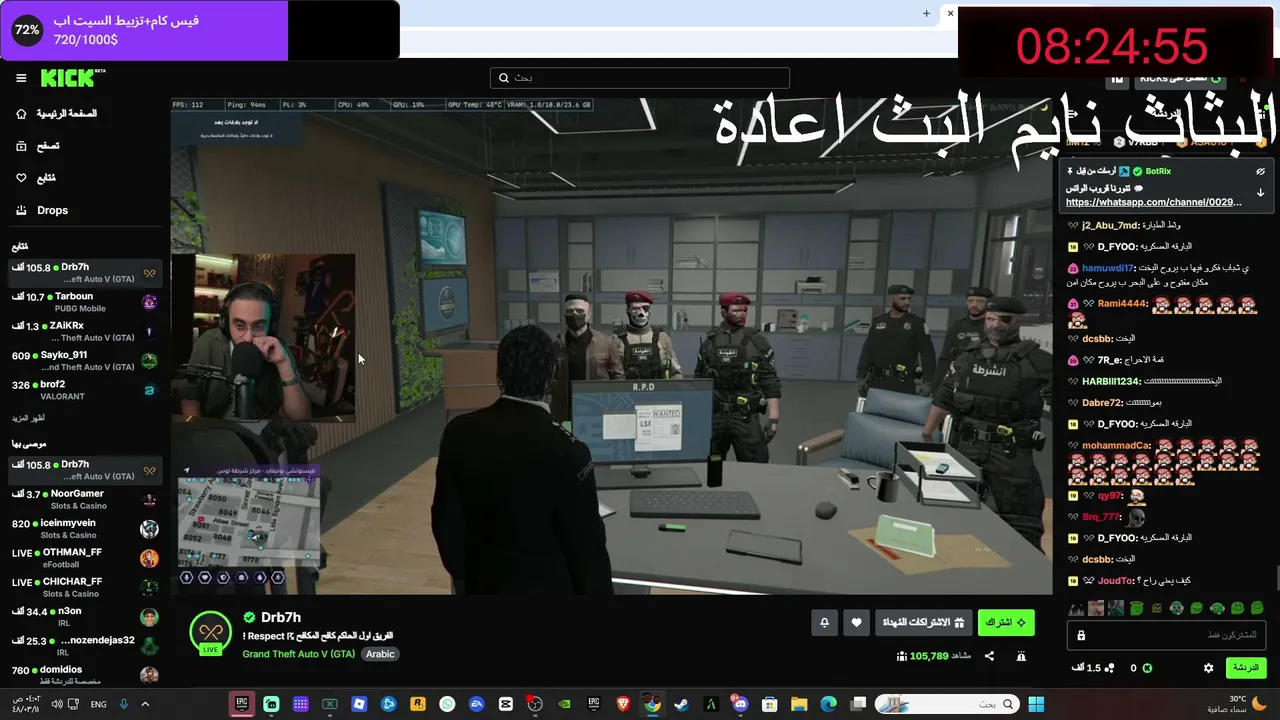Click the share stream icon
1280x720 pixels.
pos(989,656)
